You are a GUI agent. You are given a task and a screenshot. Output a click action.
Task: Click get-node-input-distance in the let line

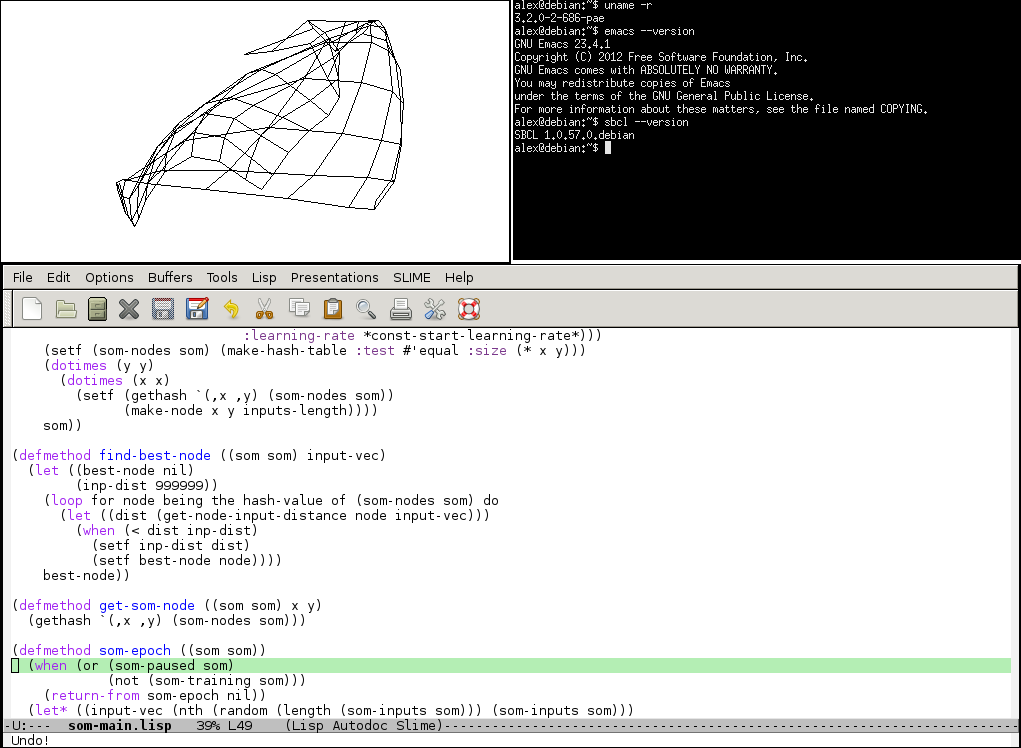click(x=255, y=515)
